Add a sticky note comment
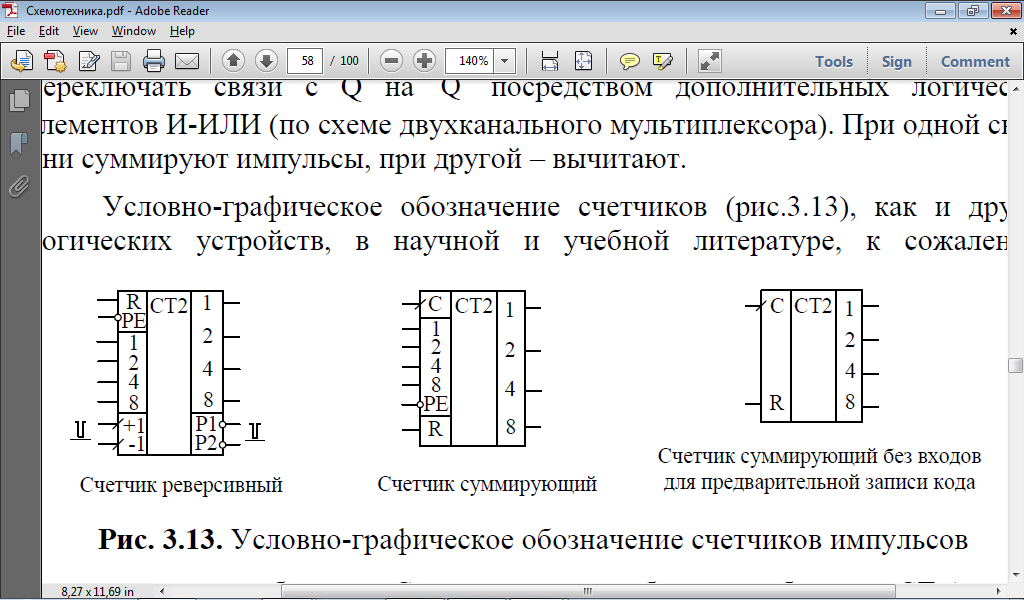Image resolution: width=1024 pixels, height=600 pixels. pyautogui.click(x=630, y=61)
